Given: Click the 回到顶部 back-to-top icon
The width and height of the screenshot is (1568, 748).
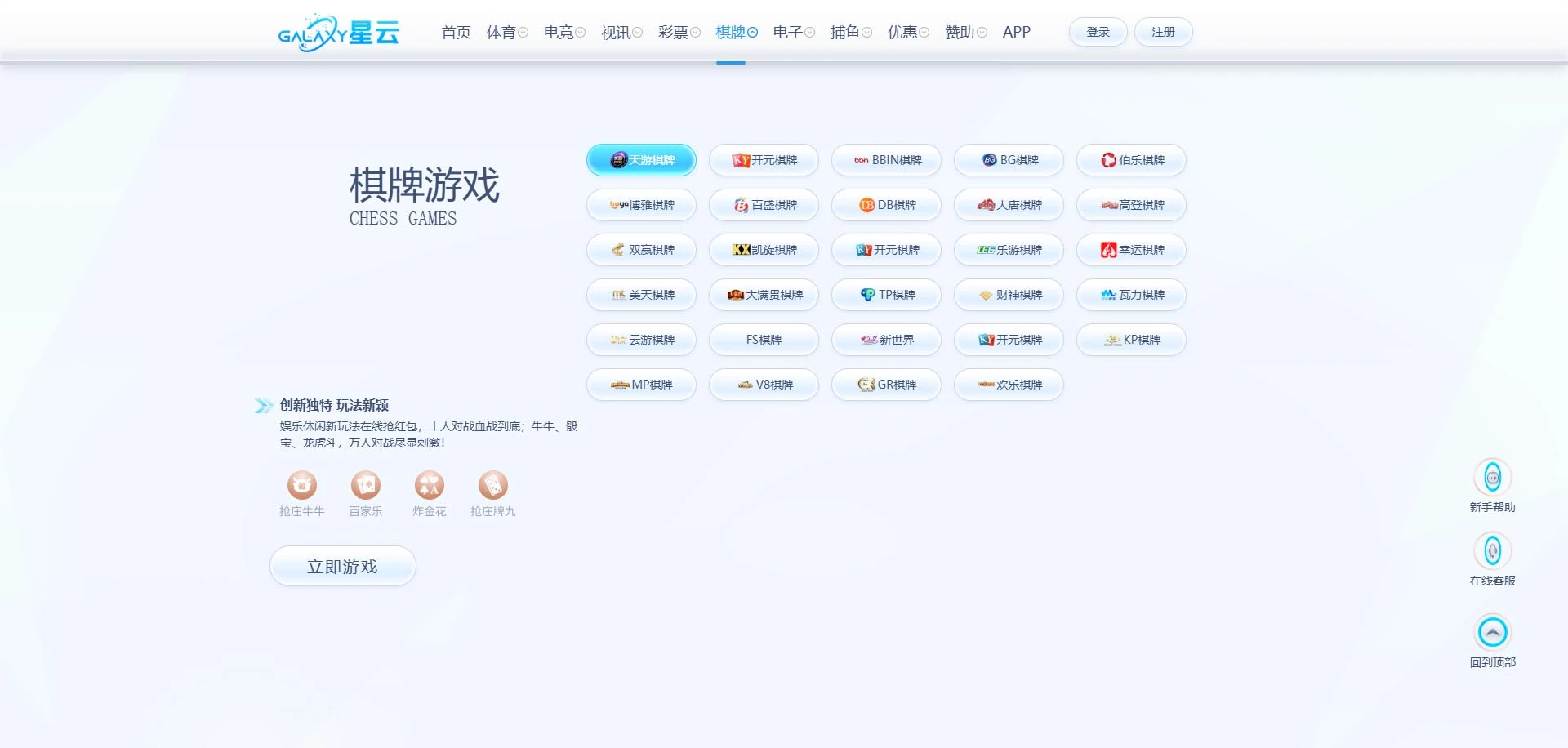Looking at the screenshot, I should (1493, 631).
